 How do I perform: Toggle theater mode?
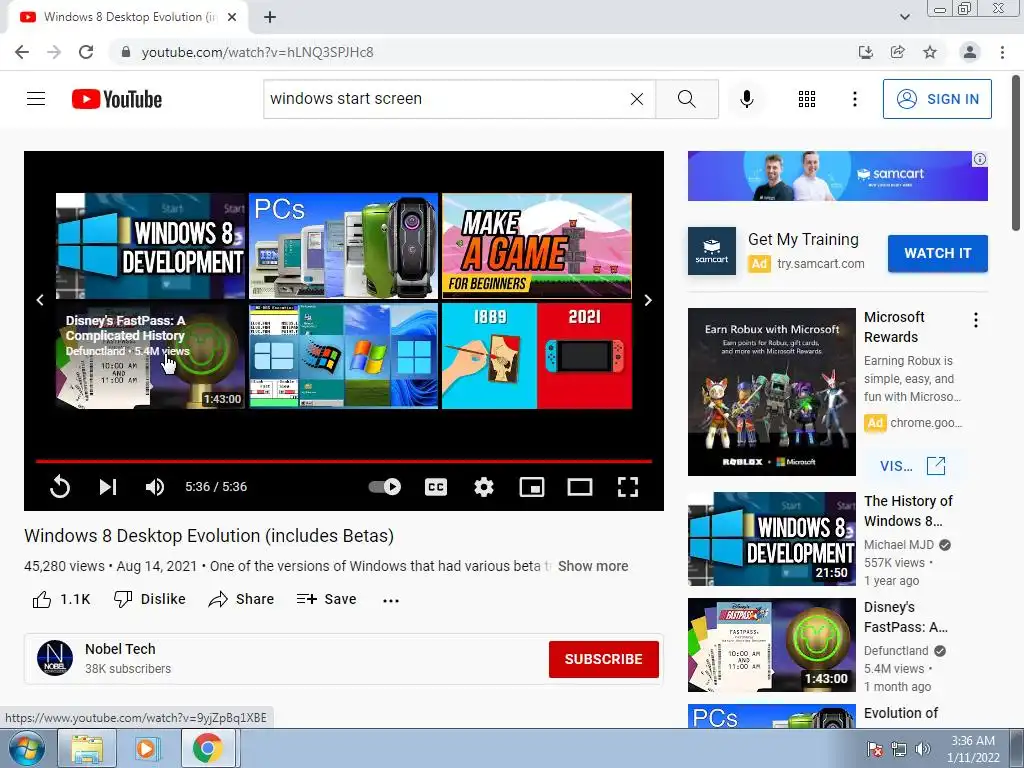click(580, 487)
